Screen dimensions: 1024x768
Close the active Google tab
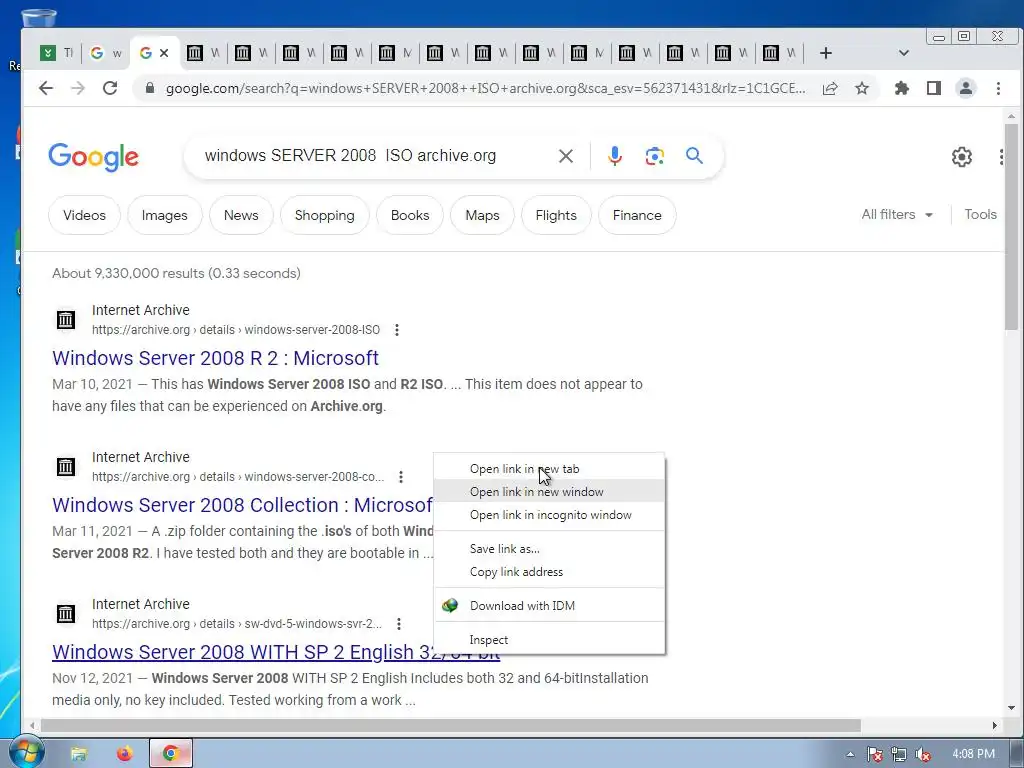coord(164,53)
